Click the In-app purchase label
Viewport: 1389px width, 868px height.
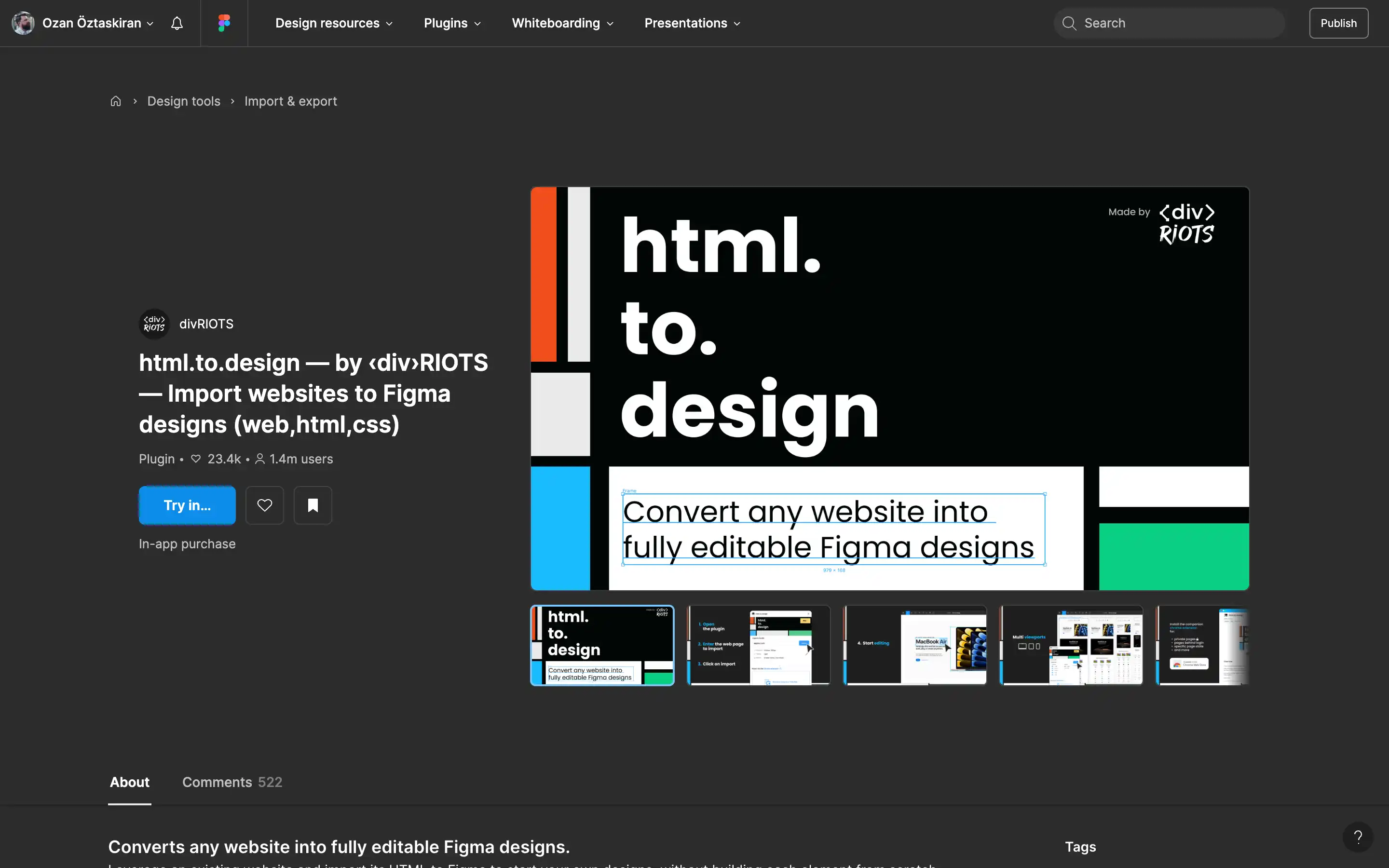point(187,543)
